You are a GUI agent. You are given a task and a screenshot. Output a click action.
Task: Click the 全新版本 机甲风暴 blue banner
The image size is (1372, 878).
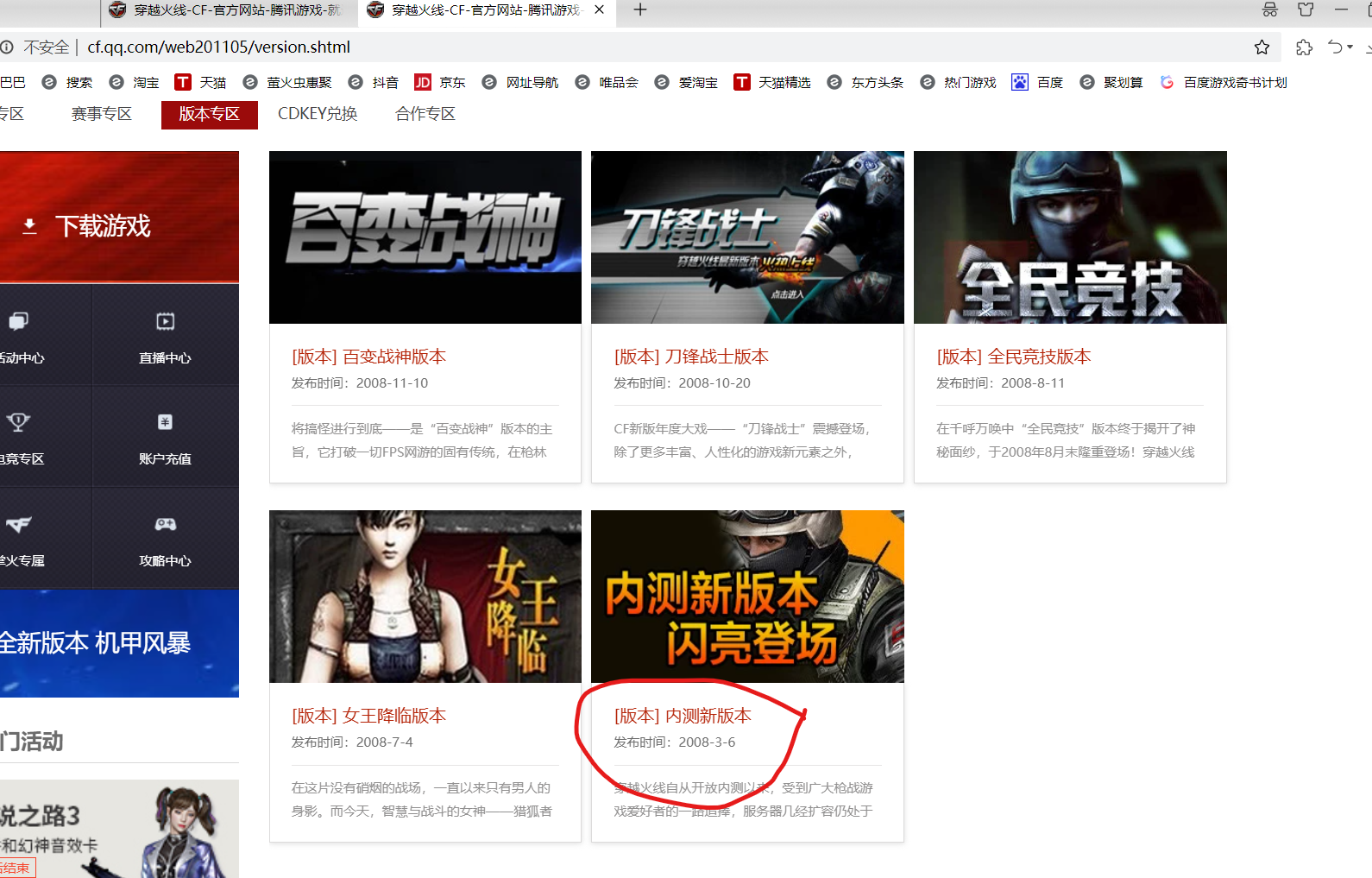click(x=119, y=643)
